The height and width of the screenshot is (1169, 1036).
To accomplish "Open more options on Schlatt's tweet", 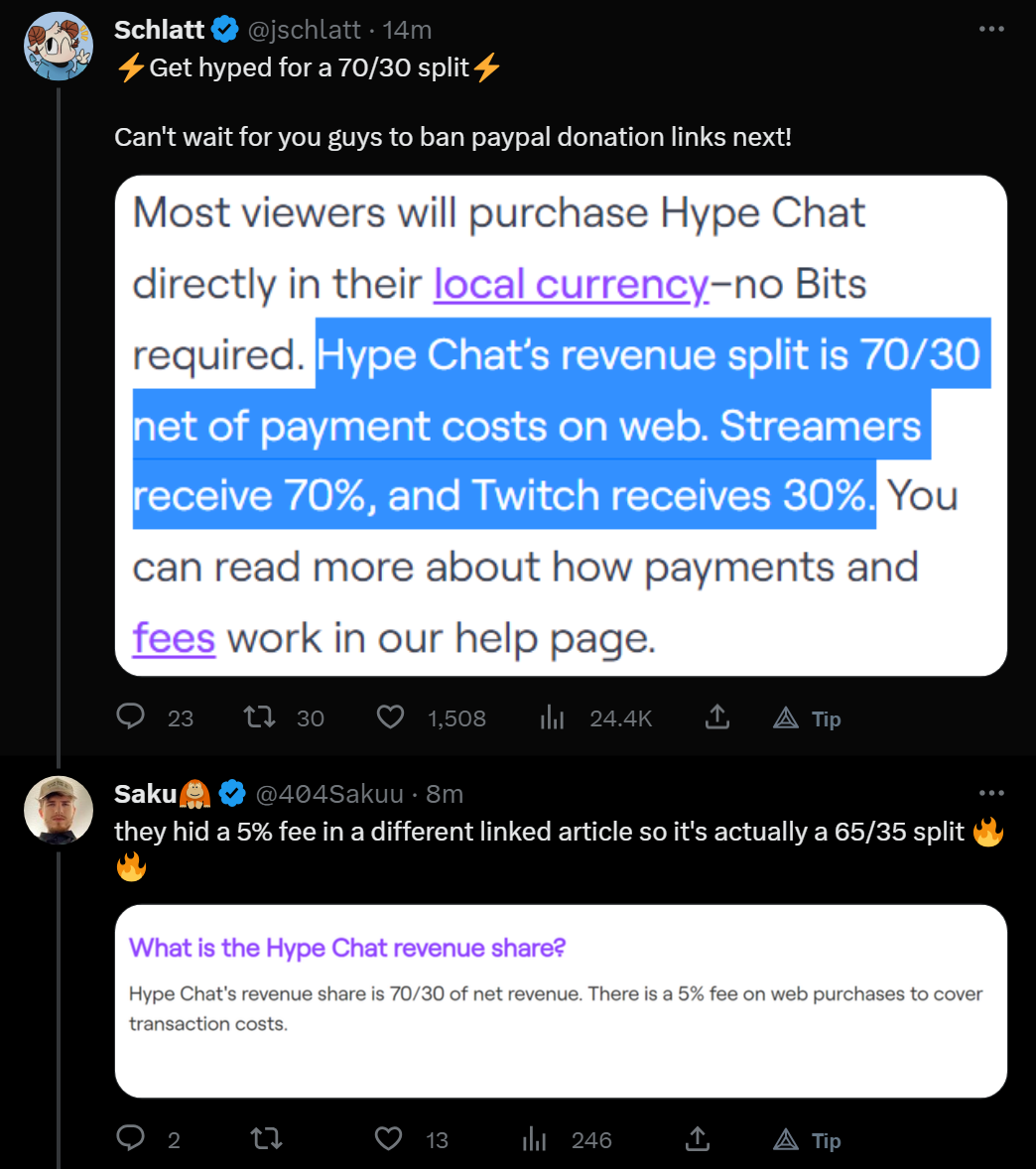I will click(x=991, y=29).
